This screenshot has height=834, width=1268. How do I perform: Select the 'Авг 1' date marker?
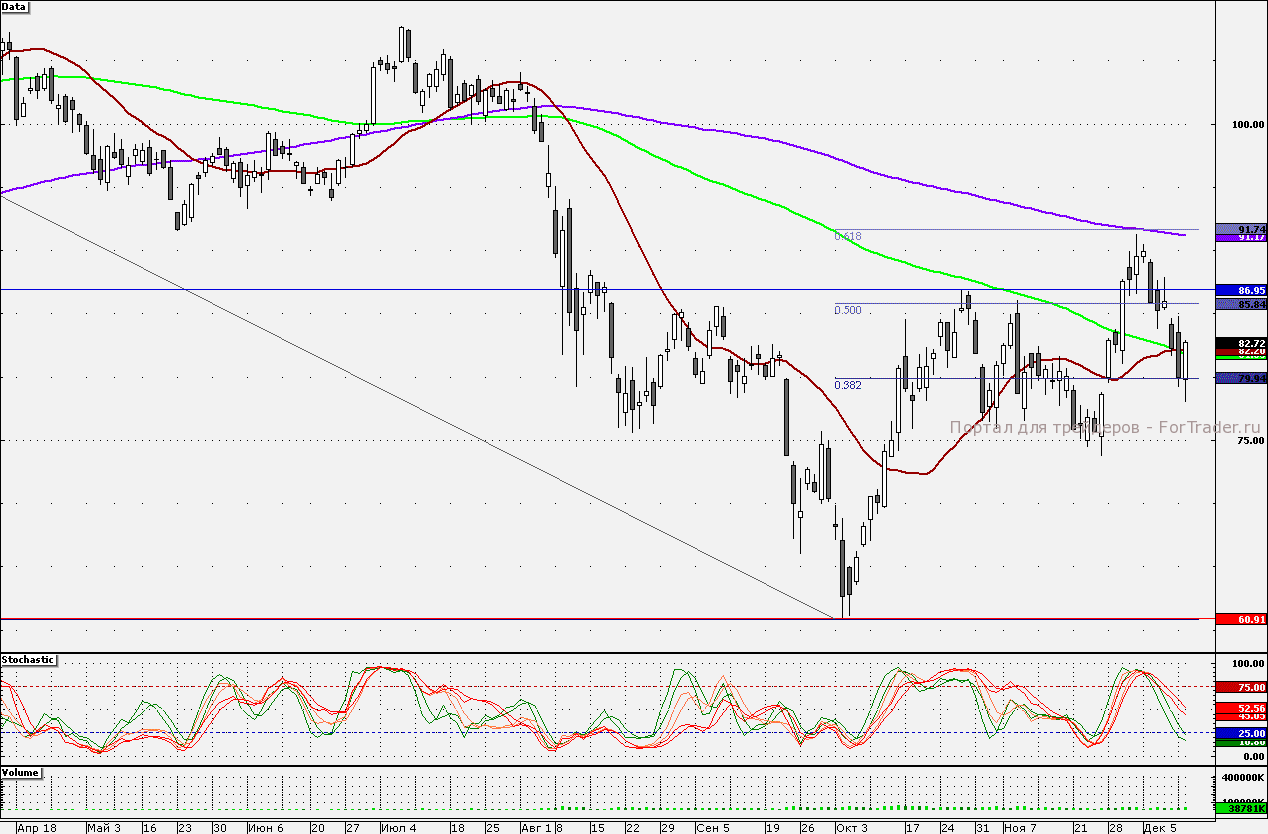(x=535, y=828)
